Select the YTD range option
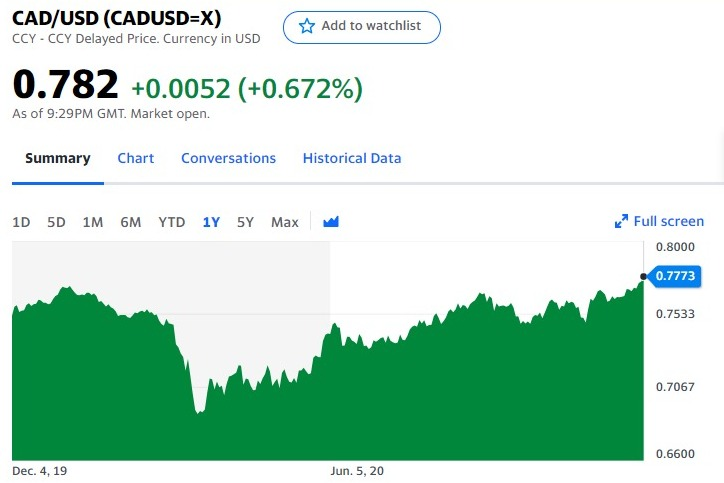This screenshot has height=483, width=724. tap(172, 222)
